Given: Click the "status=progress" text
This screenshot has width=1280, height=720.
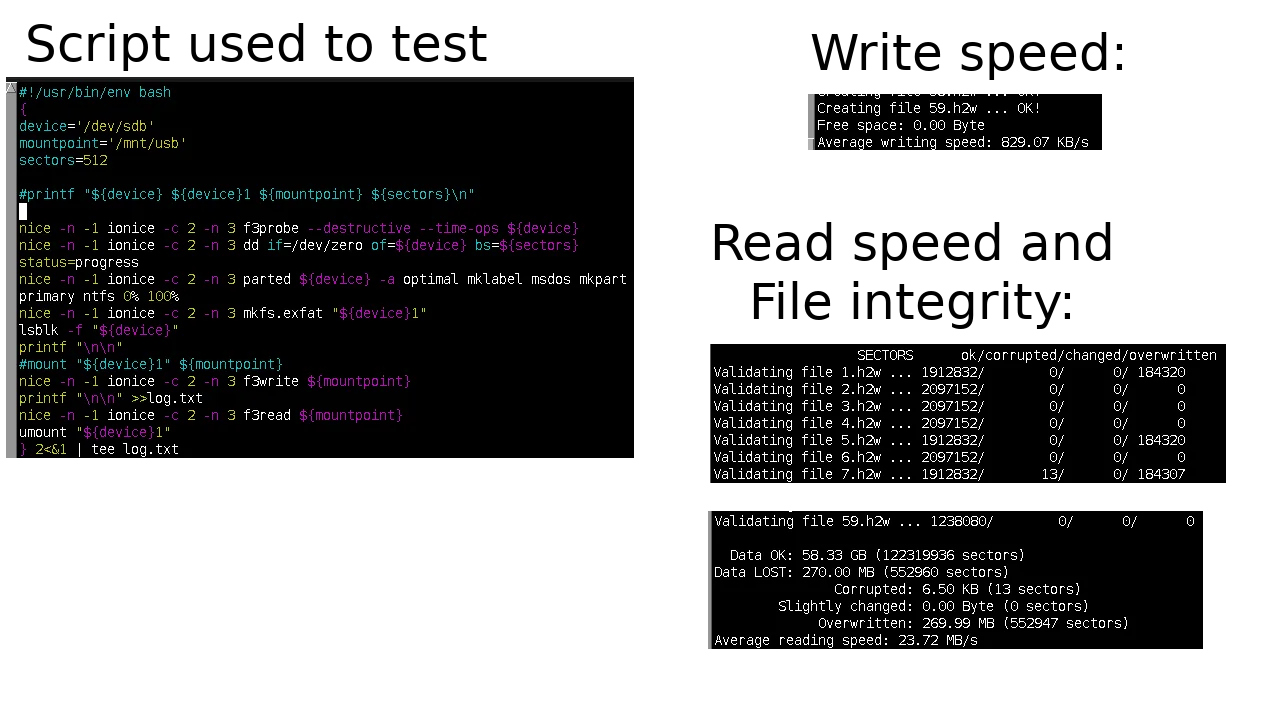Looking at the screenshot, I should [x=79, y=262].
